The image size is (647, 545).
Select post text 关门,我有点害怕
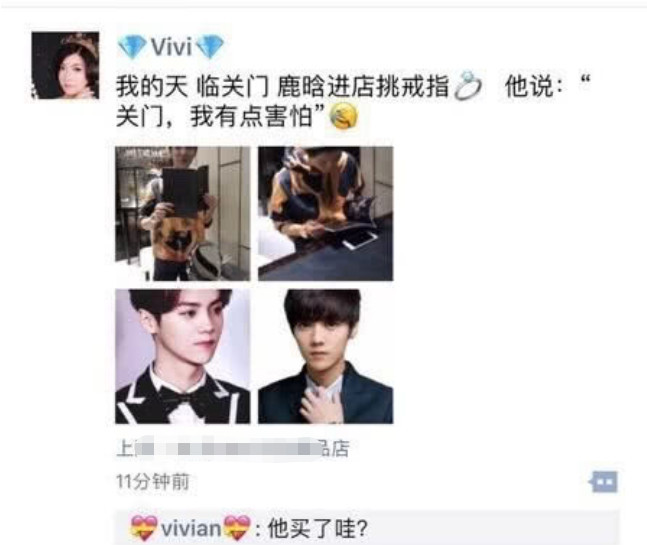pos(214,117)
